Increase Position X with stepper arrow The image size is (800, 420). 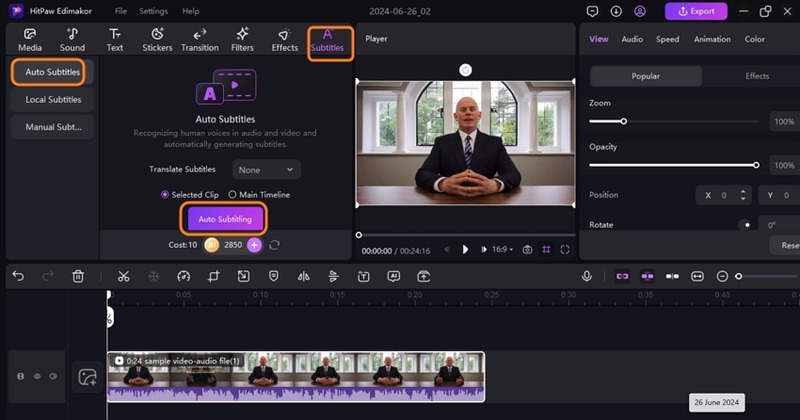(x=743, y=191)
